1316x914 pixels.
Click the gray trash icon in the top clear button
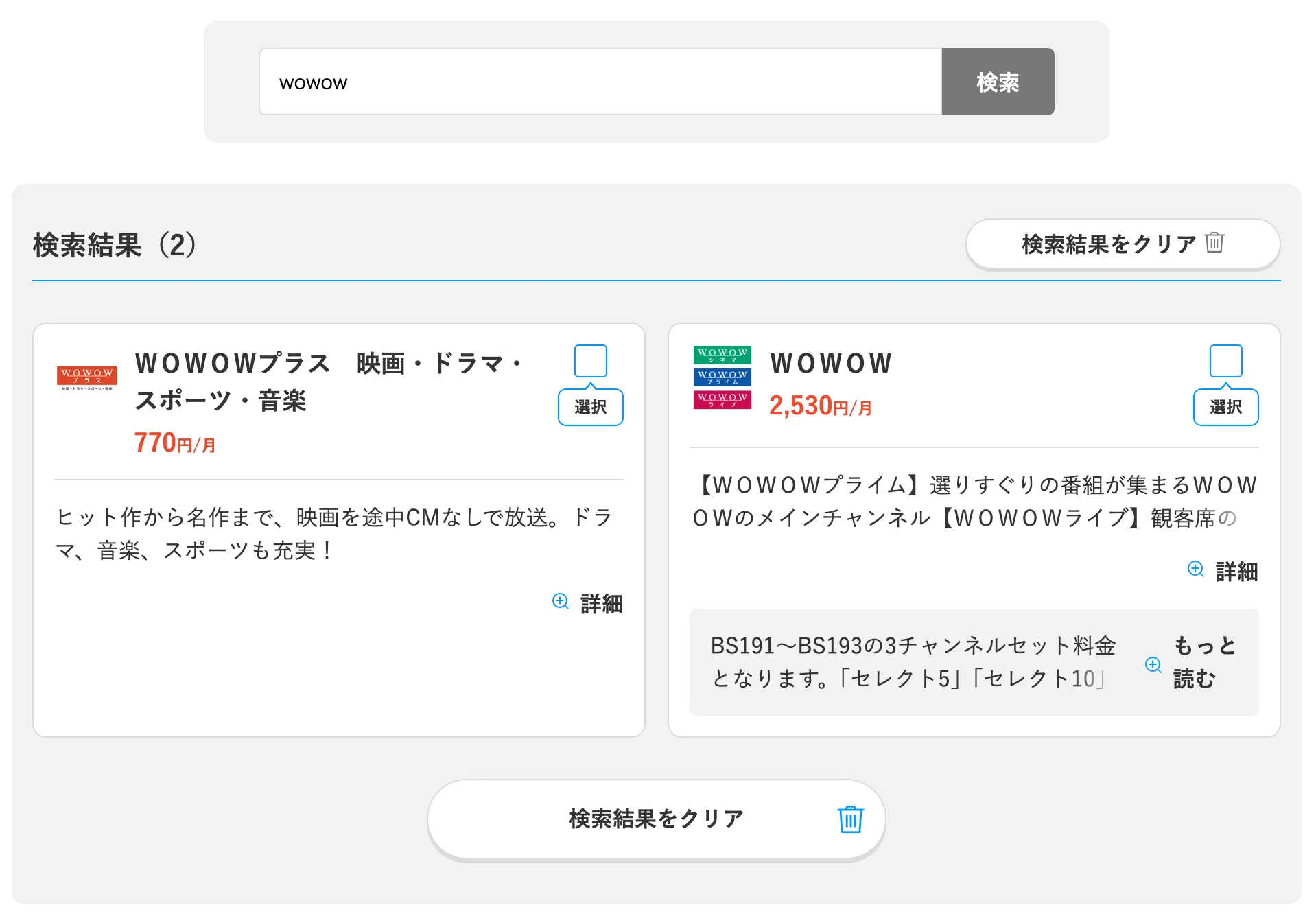1214,242
